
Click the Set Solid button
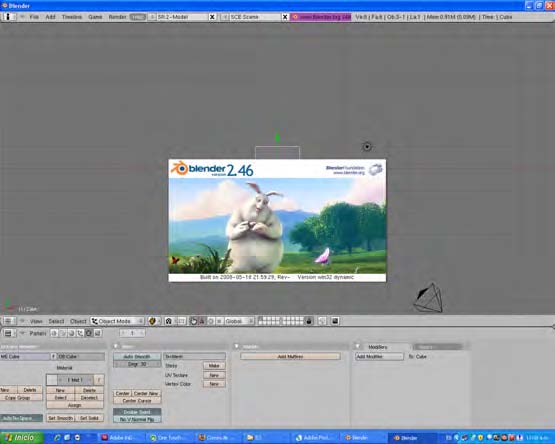[x=89, y=418]
